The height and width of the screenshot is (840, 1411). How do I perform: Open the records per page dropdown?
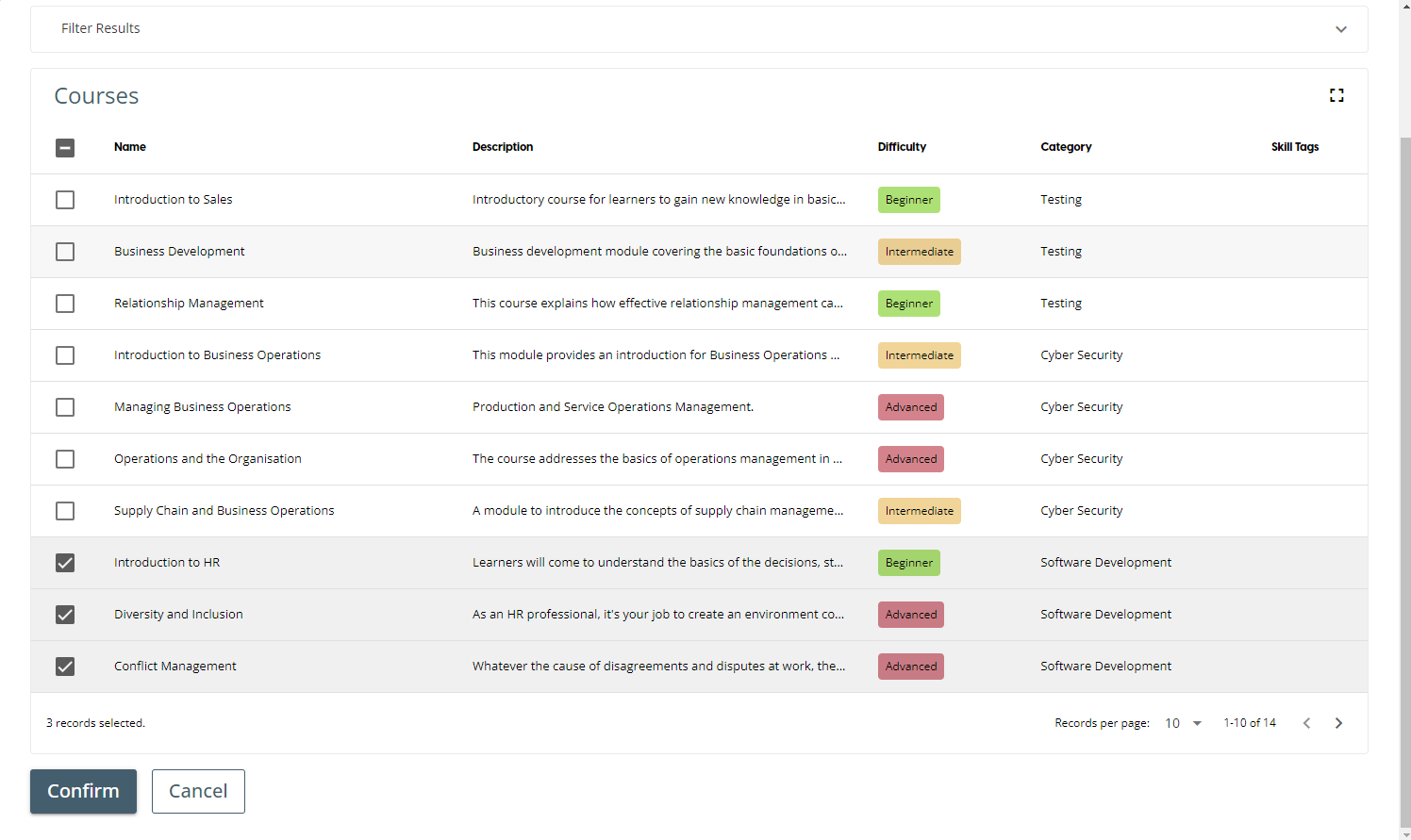1184,723
